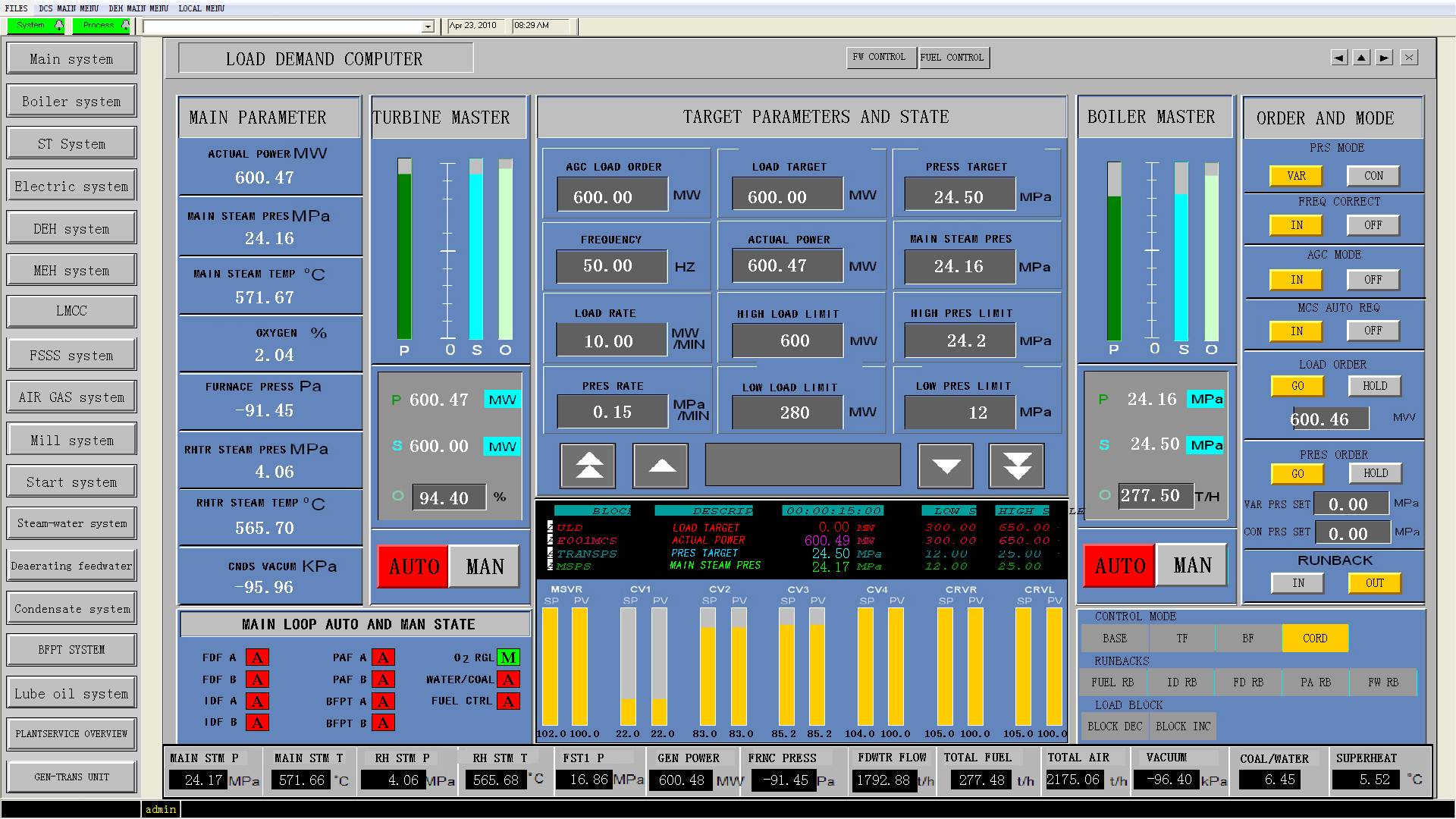Select the CORD control mode
The image size is (1456, 819).
coord(1314,639)
